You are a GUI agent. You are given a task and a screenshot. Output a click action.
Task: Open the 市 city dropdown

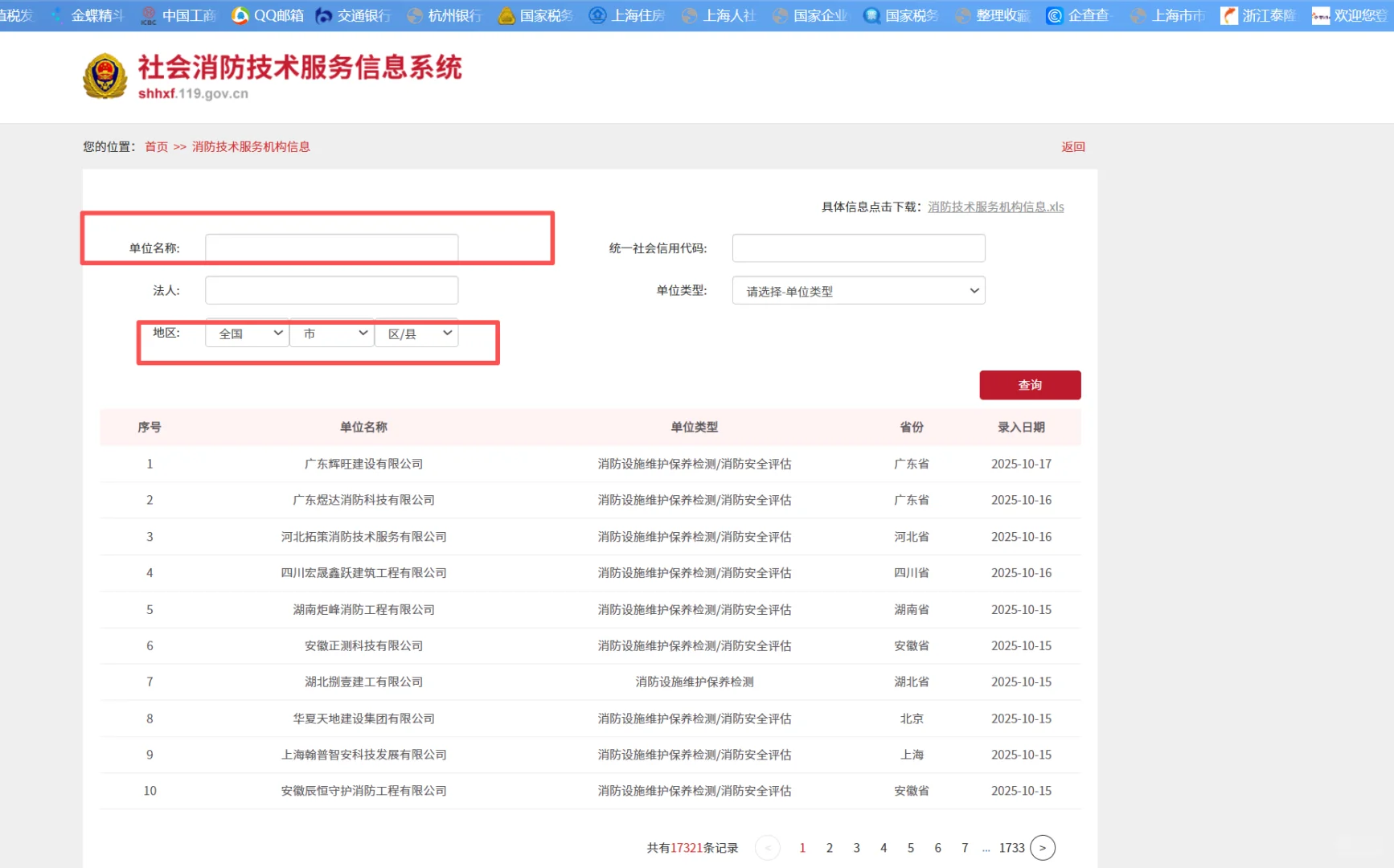[x=331, y=333]
